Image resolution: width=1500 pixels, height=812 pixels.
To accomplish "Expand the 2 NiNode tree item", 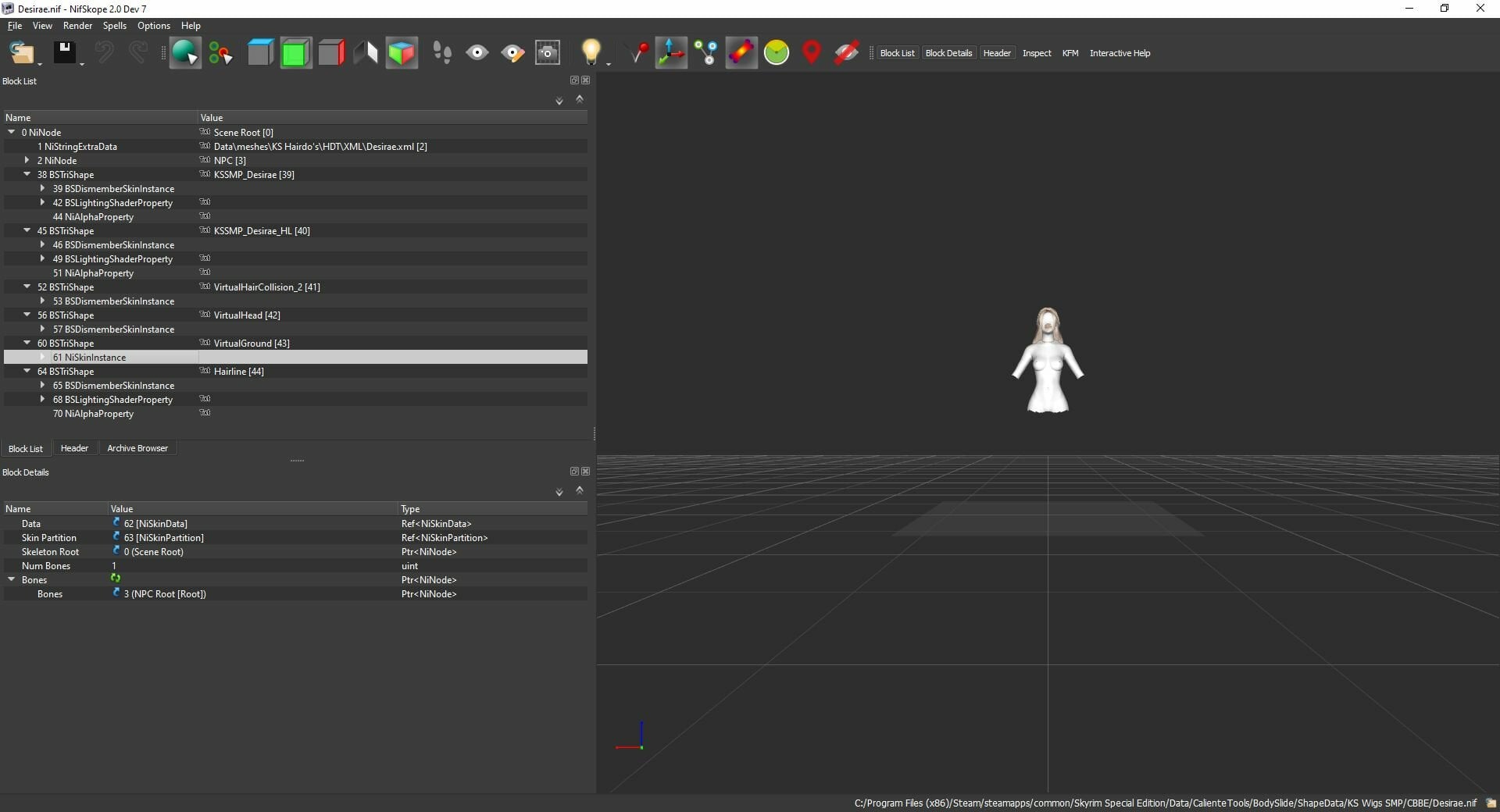I will tap(27, 160).
